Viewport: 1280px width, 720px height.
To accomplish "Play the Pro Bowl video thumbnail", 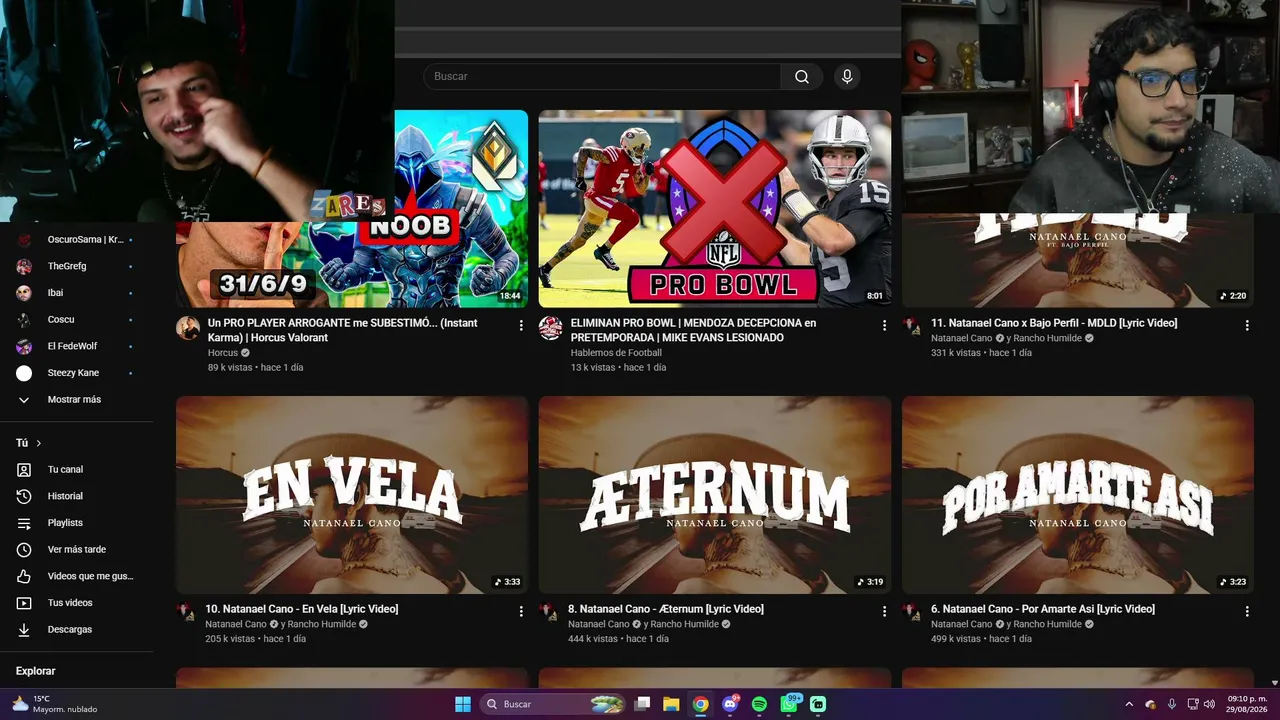I will (x=715, y=209).
